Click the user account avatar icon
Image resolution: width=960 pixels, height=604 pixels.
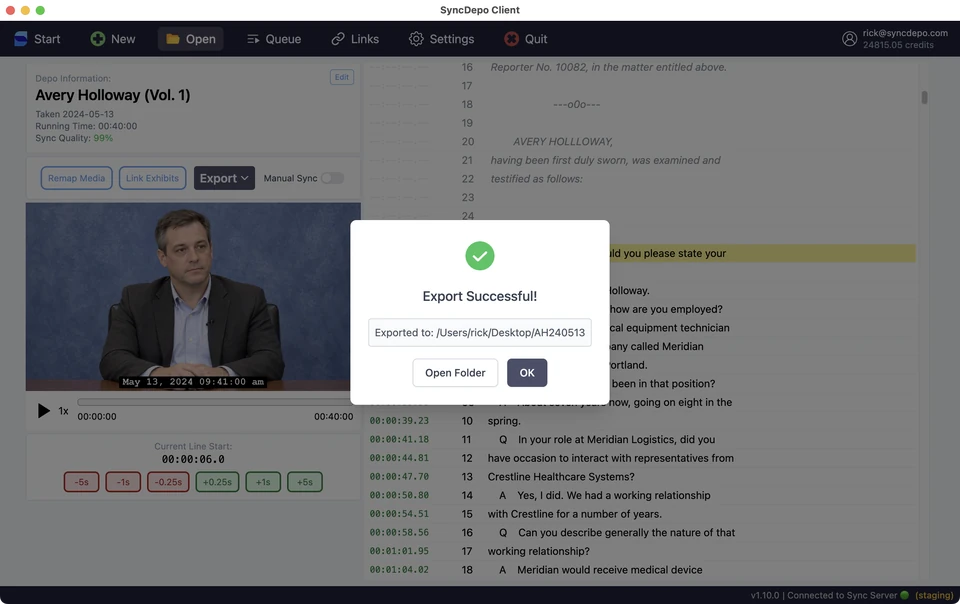849,39
